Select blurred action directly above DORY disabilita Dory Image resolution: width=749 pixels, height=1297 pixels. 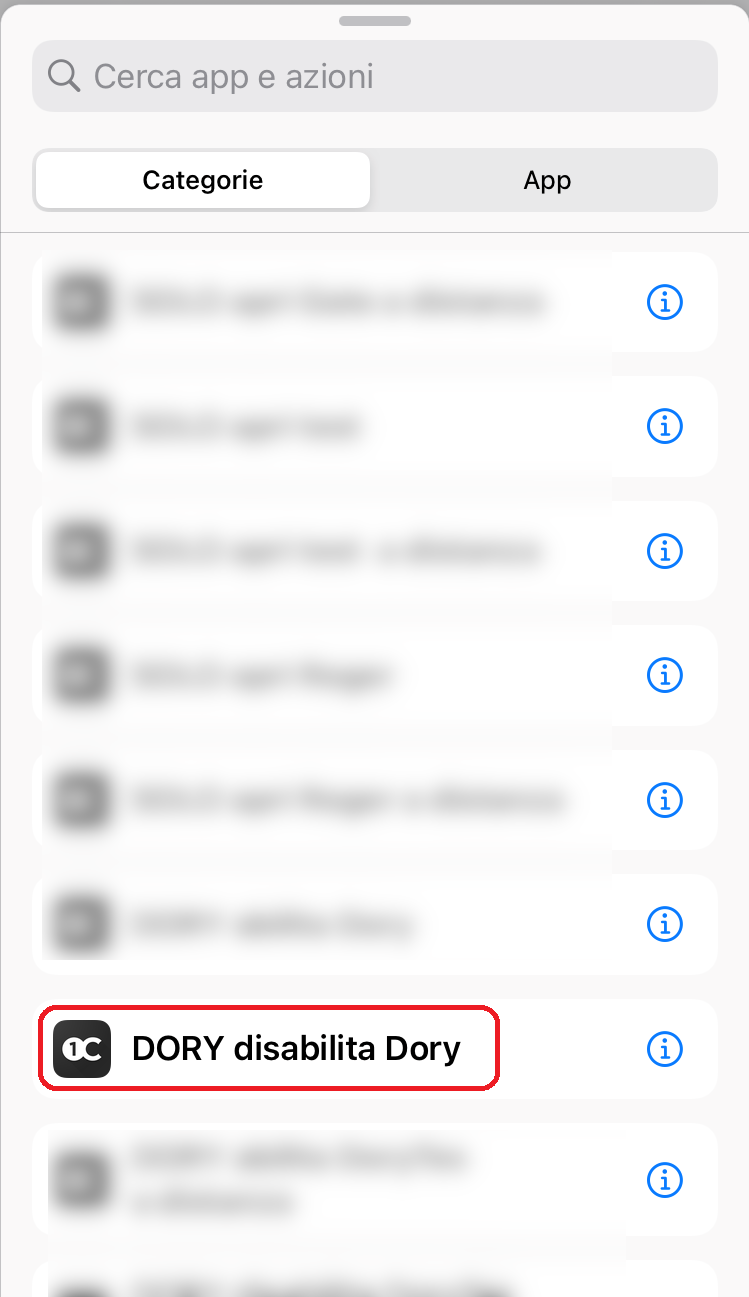coord(374,924)
